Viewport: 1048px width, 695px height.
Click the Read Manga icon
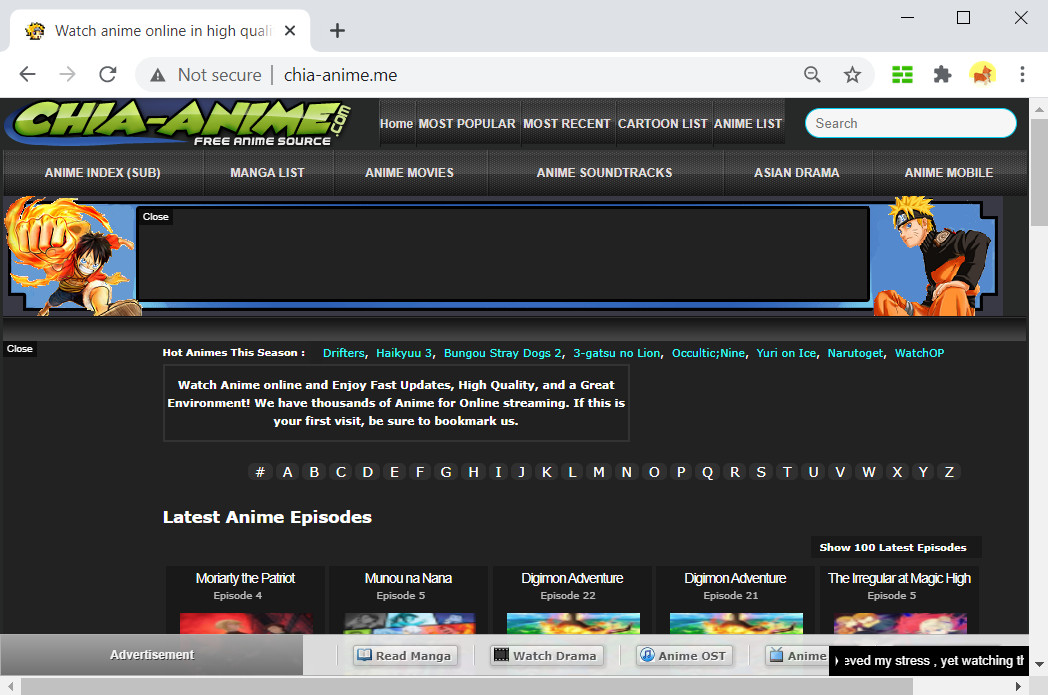tap(363, 655)
